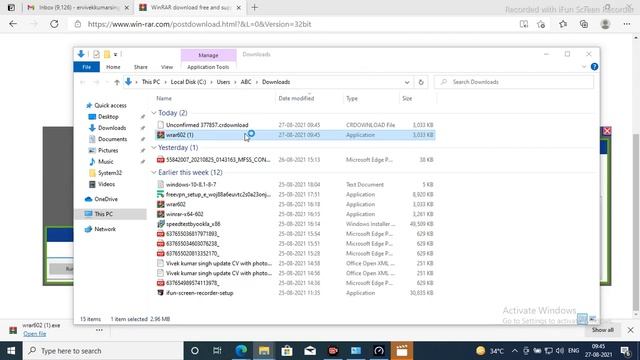Open Edge Favorites star list
640x360 pixels.
coord(563,24)
